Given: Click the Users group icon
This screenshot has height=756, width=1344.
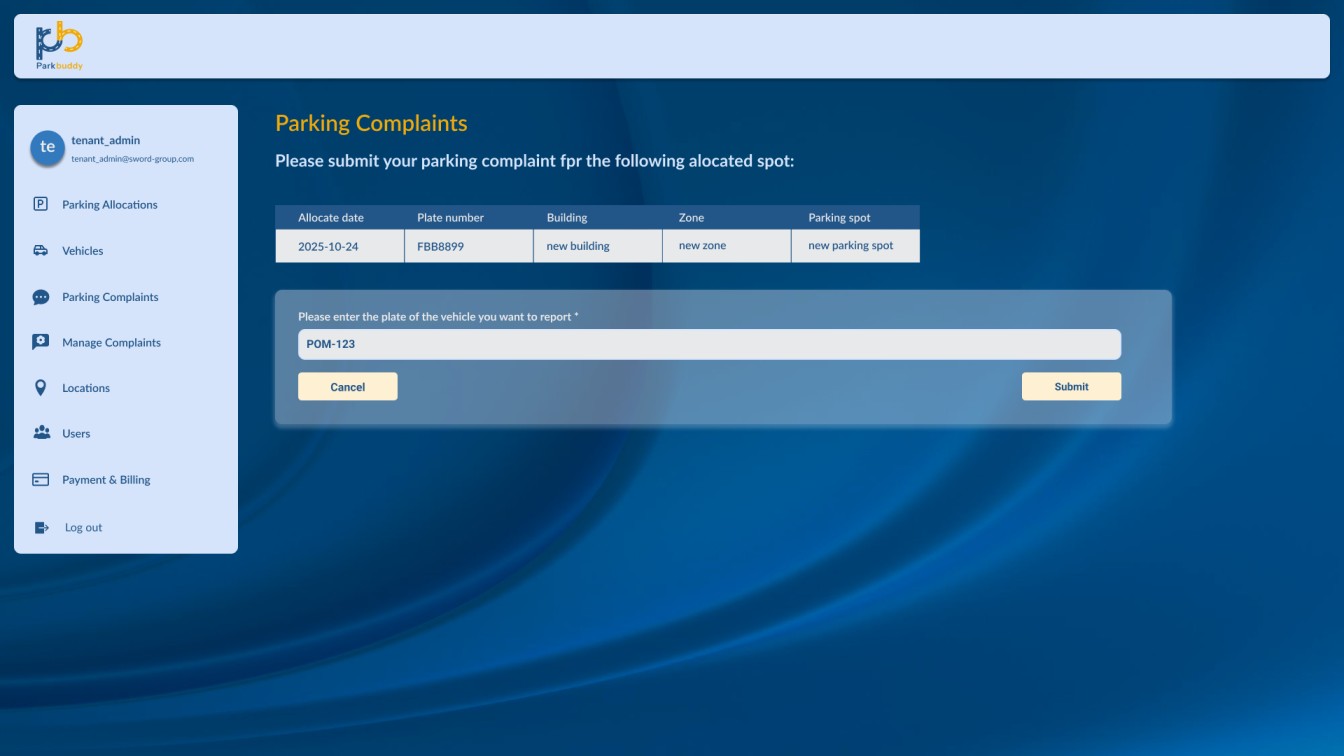Looking at the screenshot, I should tap(40, 433).
